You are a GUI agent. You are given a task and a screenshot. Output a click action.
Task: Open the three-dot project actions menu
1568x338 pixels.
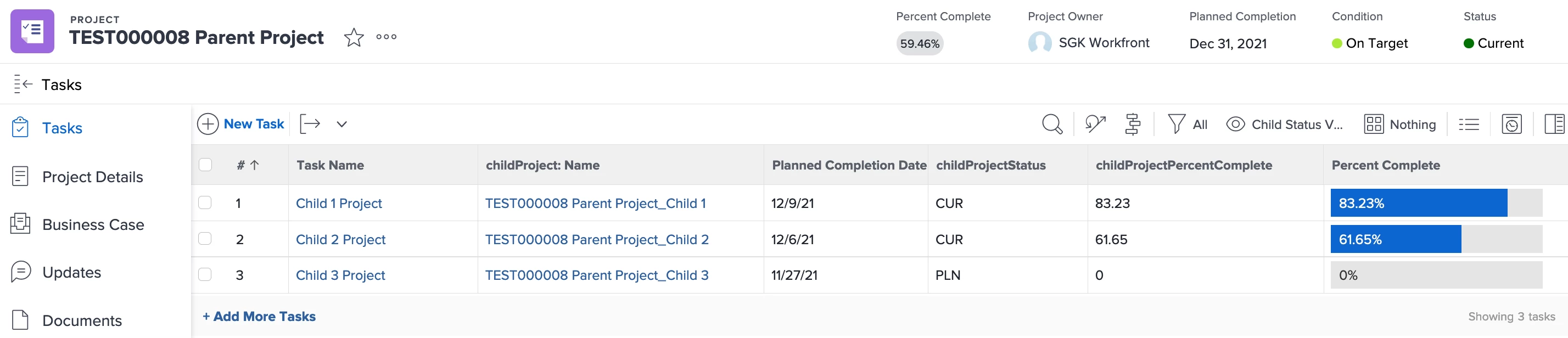point(386,37)
